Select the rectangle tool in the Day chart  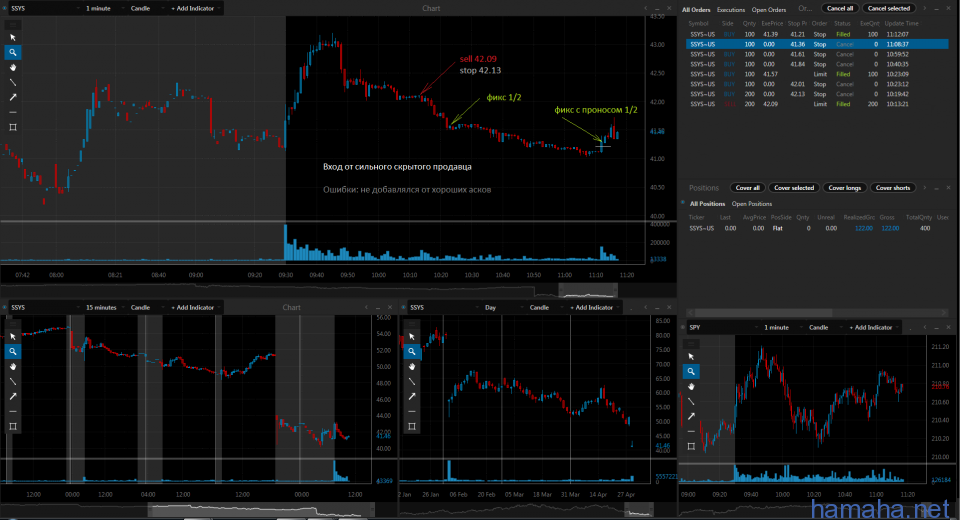(x=412, y=426)
